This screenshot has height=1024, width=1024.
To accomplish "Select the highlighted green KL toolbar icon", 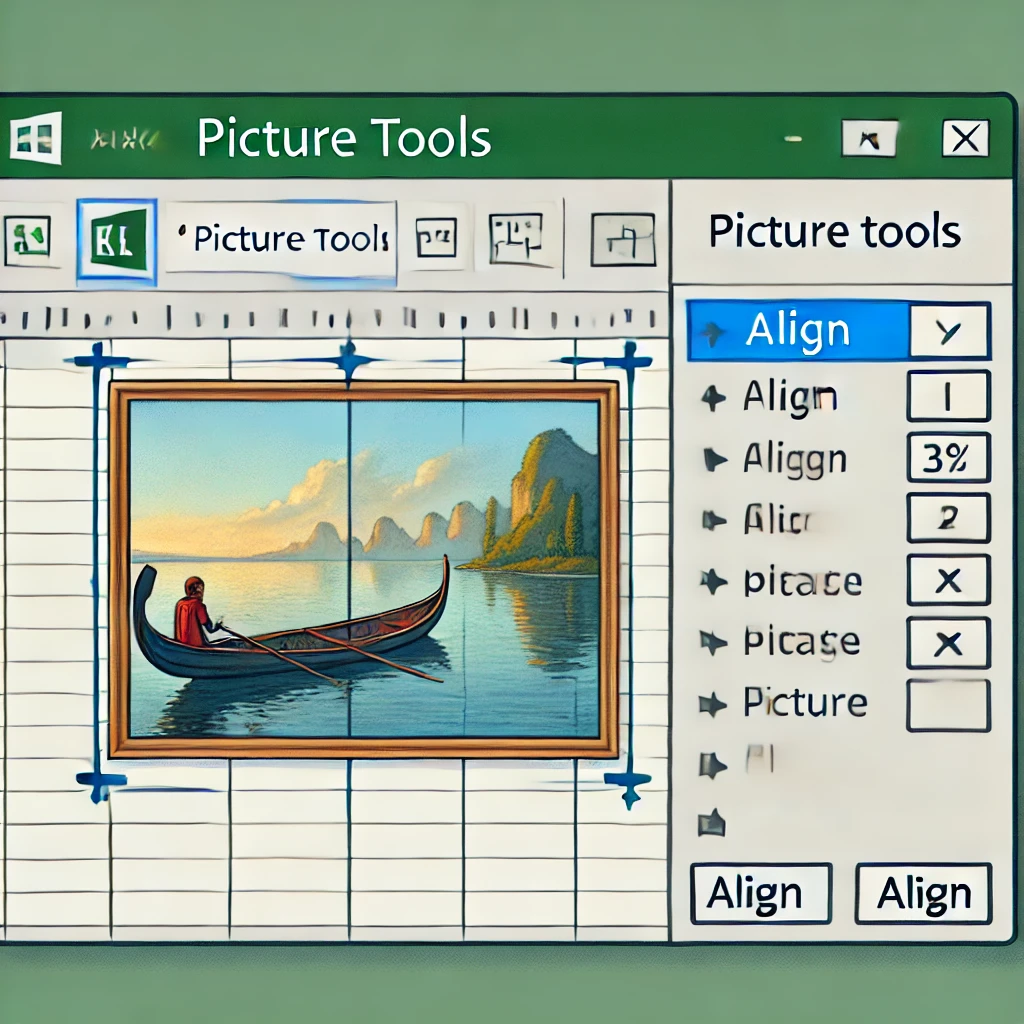I will [117, 241].
